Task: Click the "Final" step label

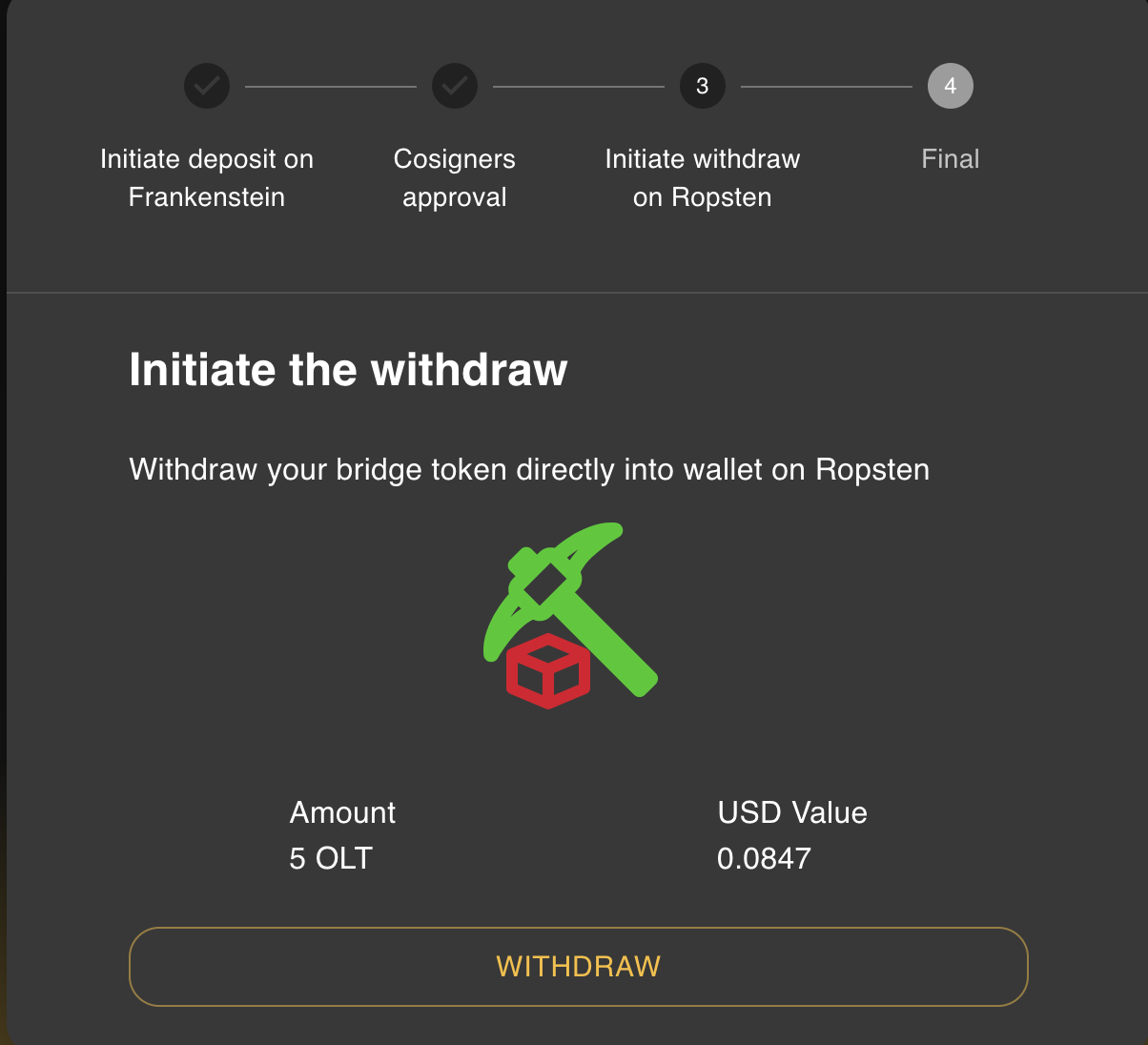Action: pyautogui.click(x=951, y=159)
